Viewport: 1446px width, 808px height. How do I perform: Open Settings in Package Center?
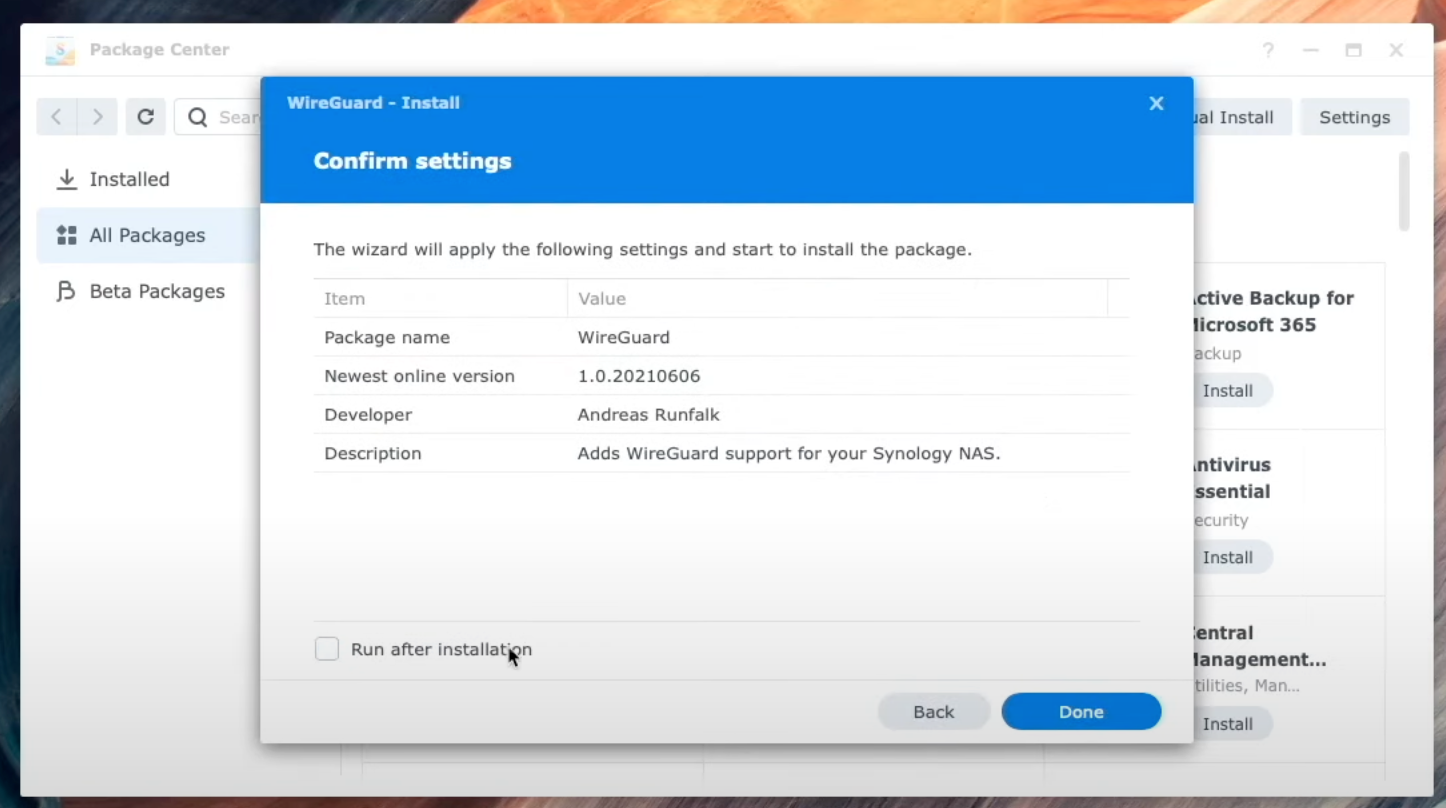click(1354, 117)
